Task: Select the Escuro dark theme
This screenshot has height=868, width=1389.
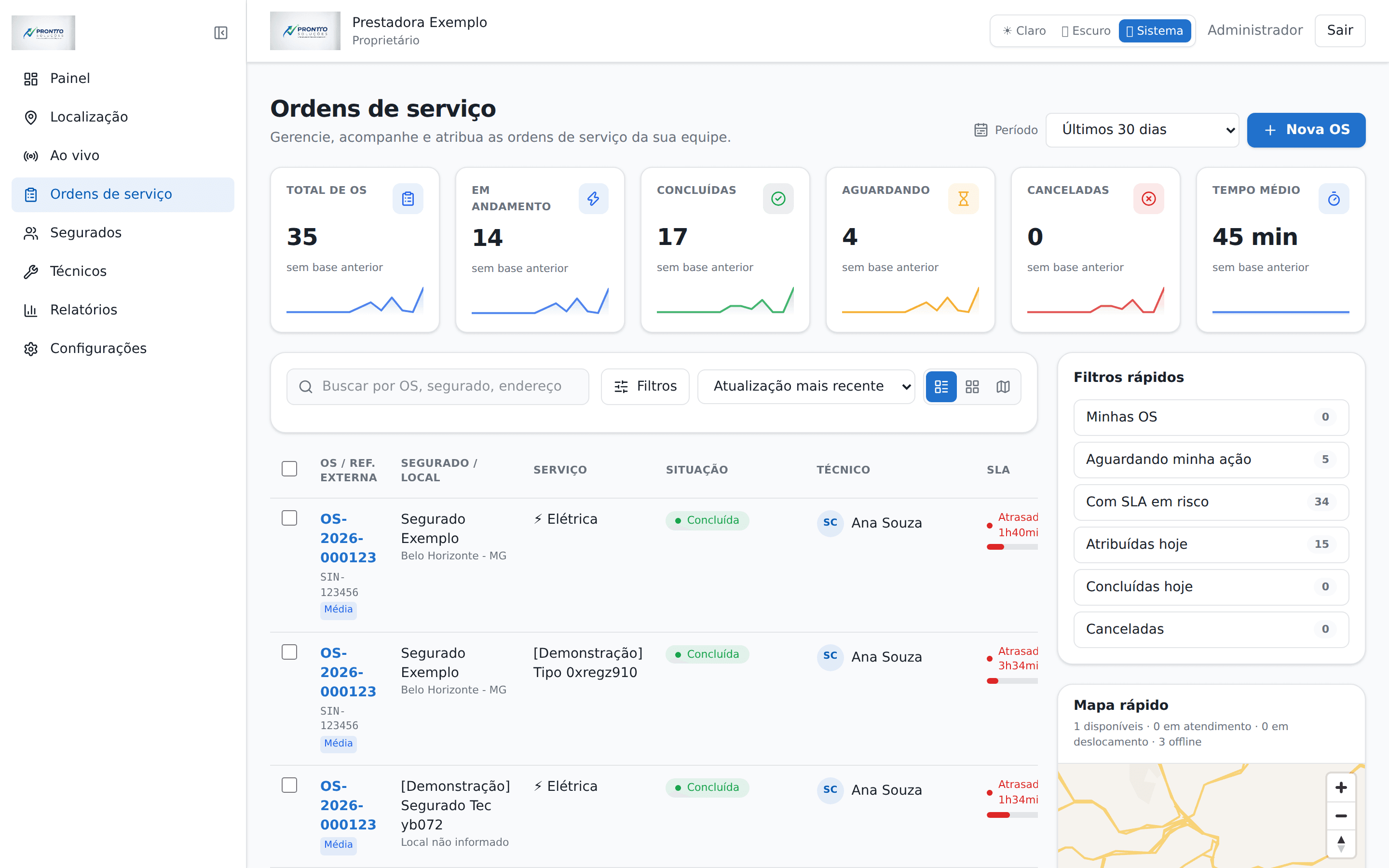Action: click(x=1085, y=31)
